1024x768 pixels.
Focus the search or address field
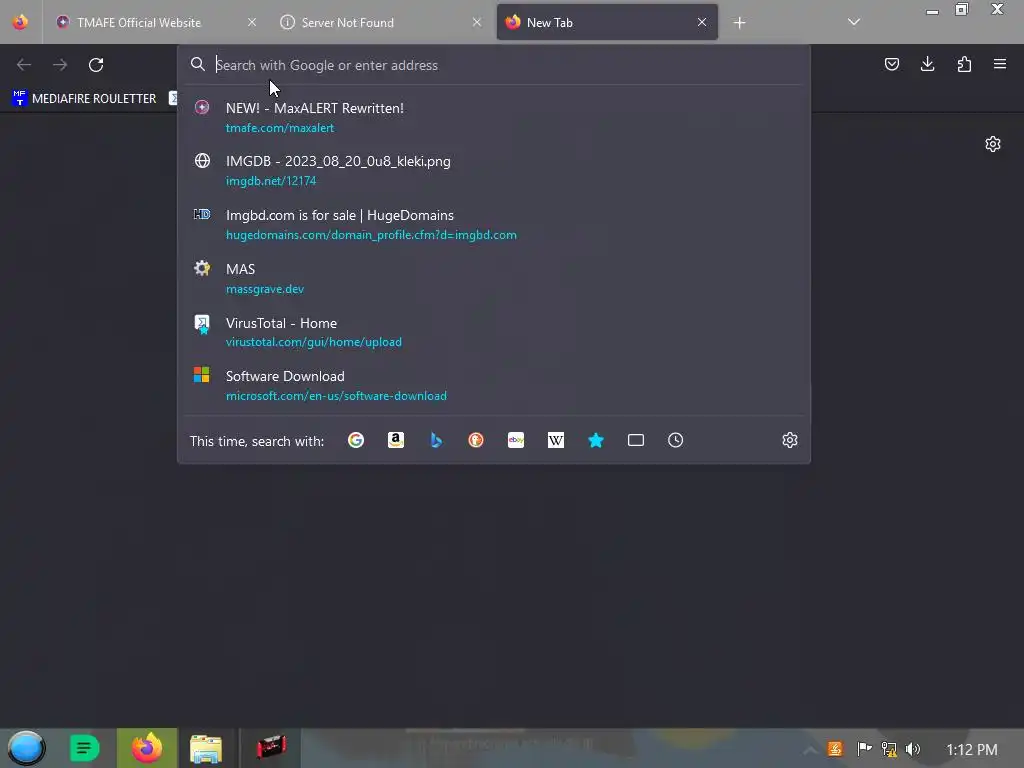494,65
